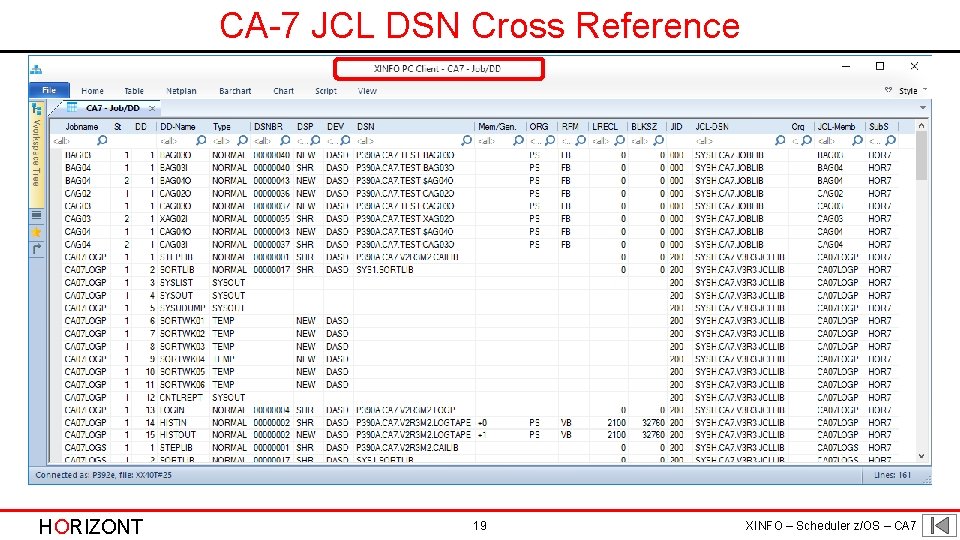Click the Jobname filter input field
The image size is (960, 540).
74,141
